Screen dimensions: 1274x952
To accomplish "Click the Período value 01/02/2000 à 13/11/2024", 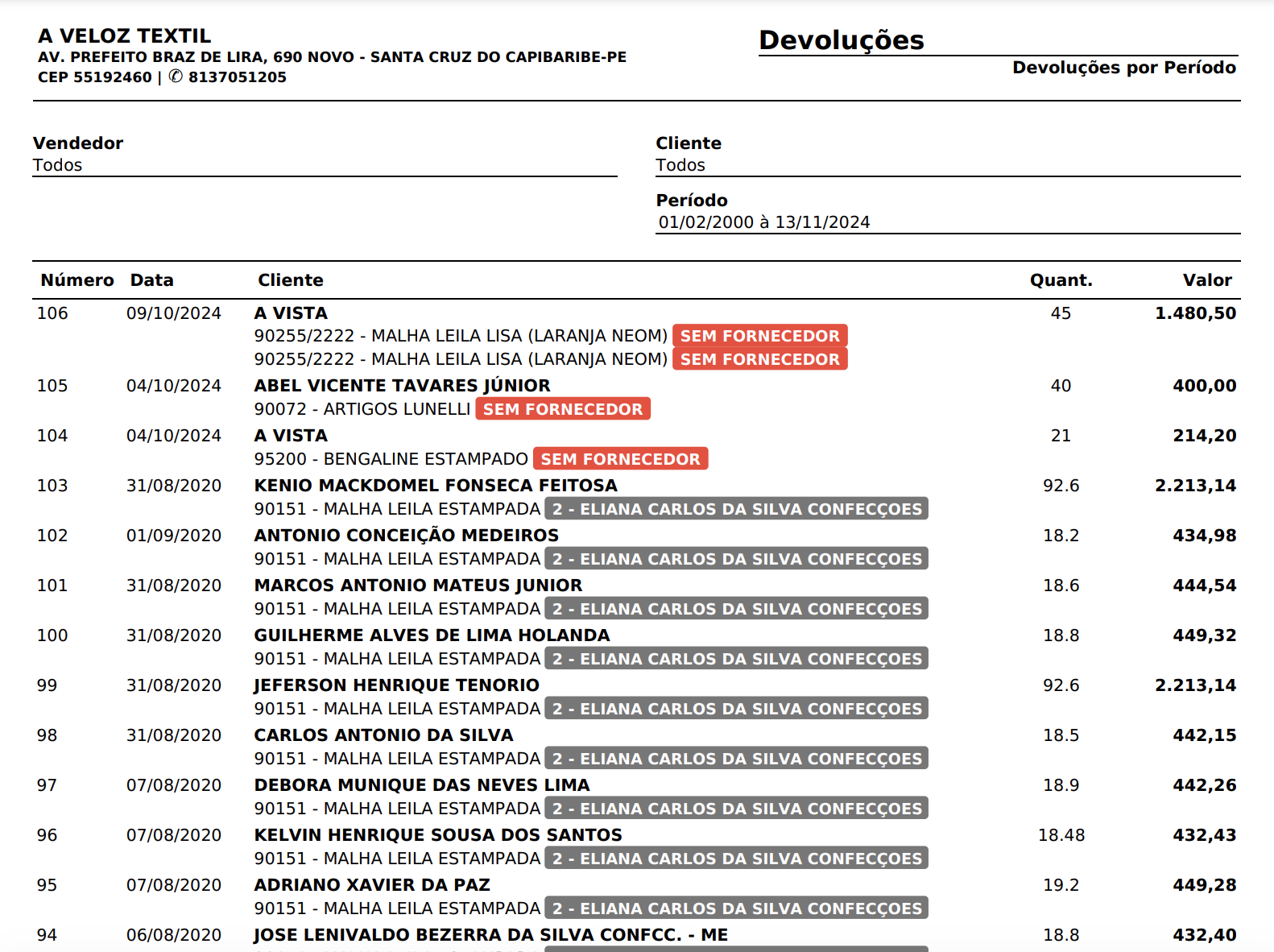I will pyautogui.click(x=763, y=222).
